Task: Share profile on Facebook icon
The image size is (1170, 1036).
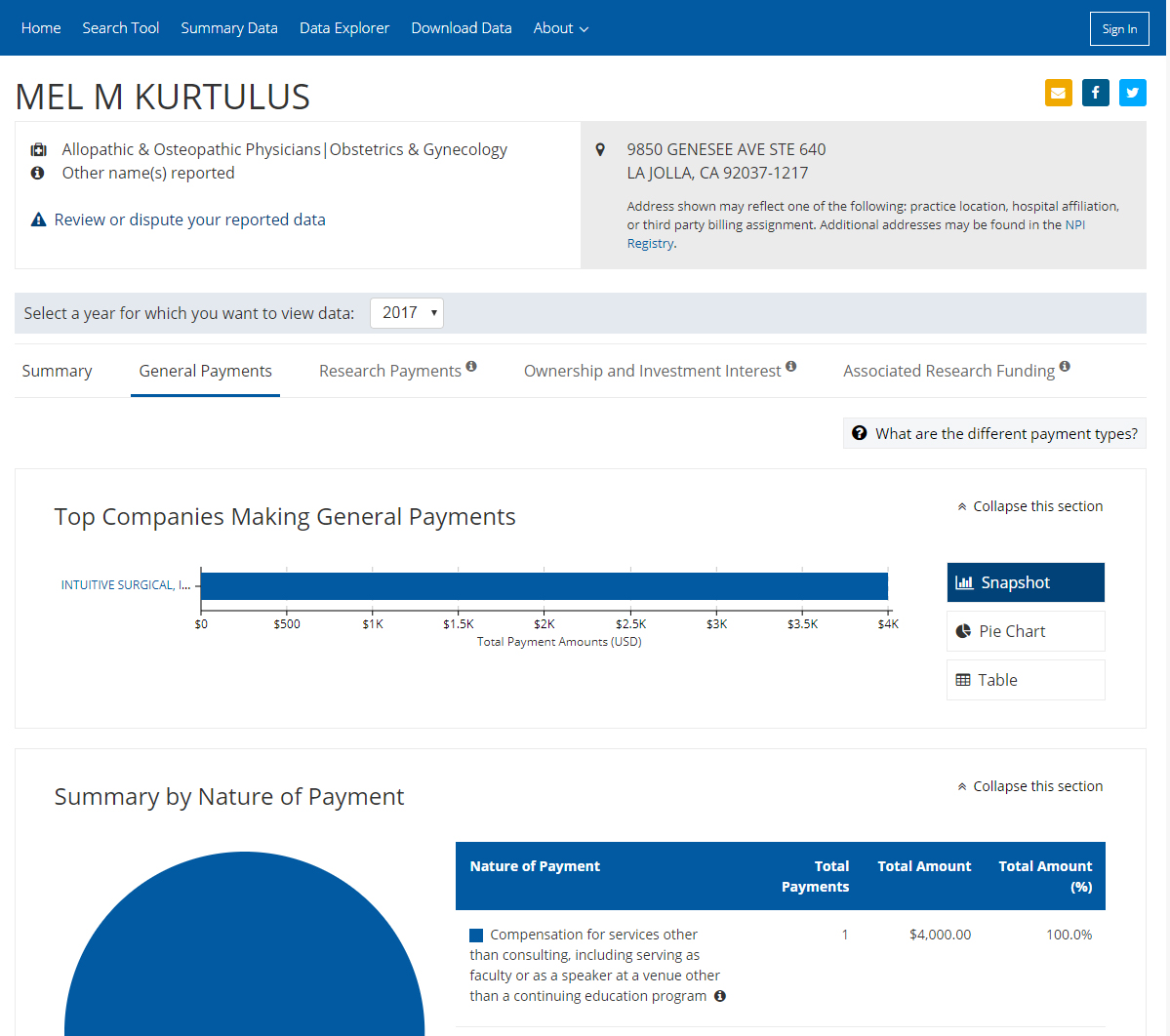Action: pyautogui.click(x=1095, y=93)
